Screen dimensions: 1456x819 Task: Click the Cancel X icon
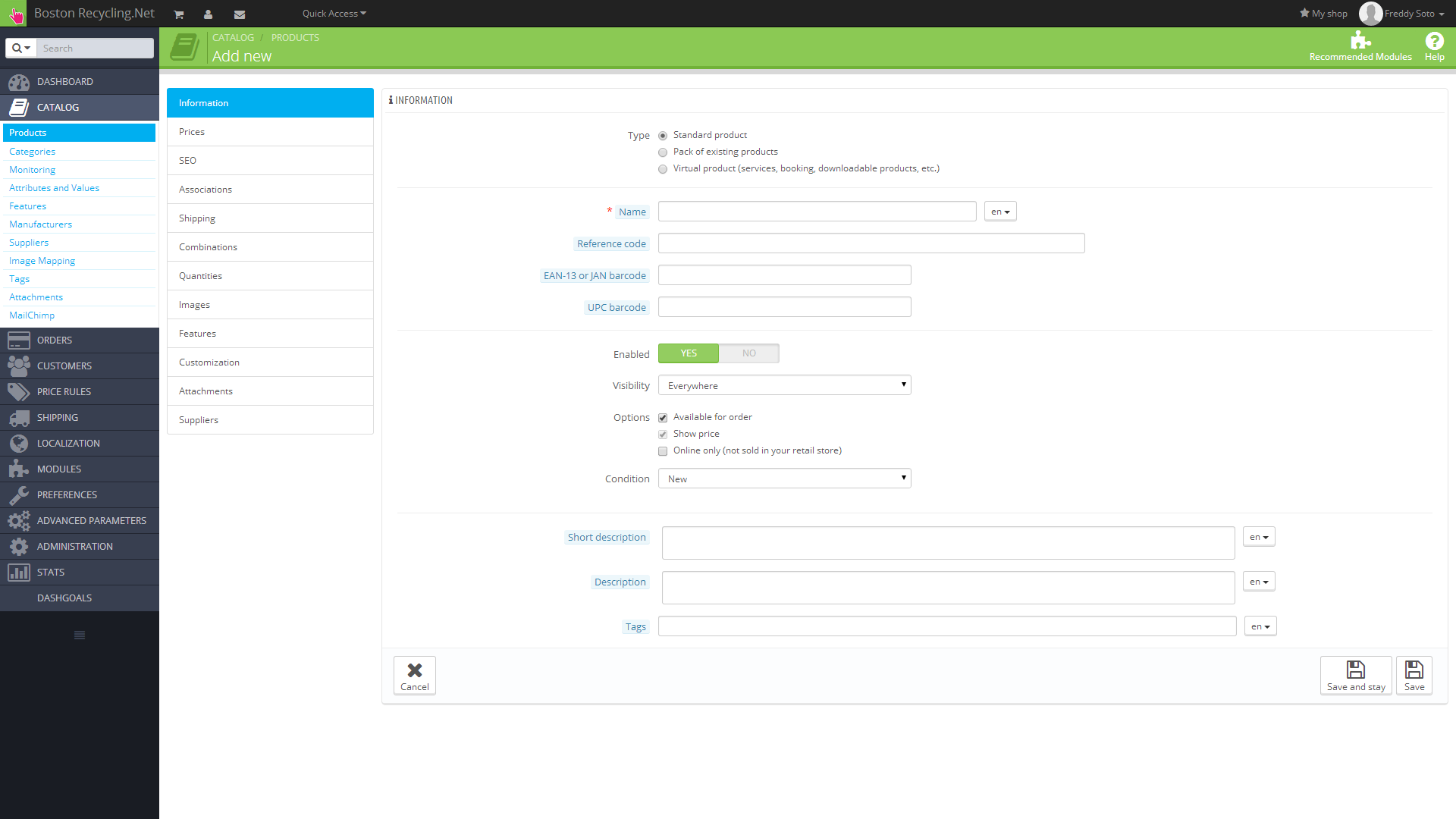(415, 670)
